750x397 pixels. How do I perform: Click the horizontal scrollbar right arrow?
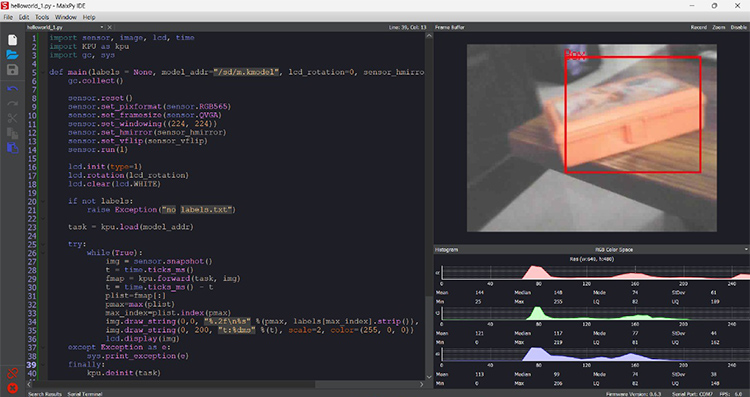pyautogui.click(x=422, y=384)
